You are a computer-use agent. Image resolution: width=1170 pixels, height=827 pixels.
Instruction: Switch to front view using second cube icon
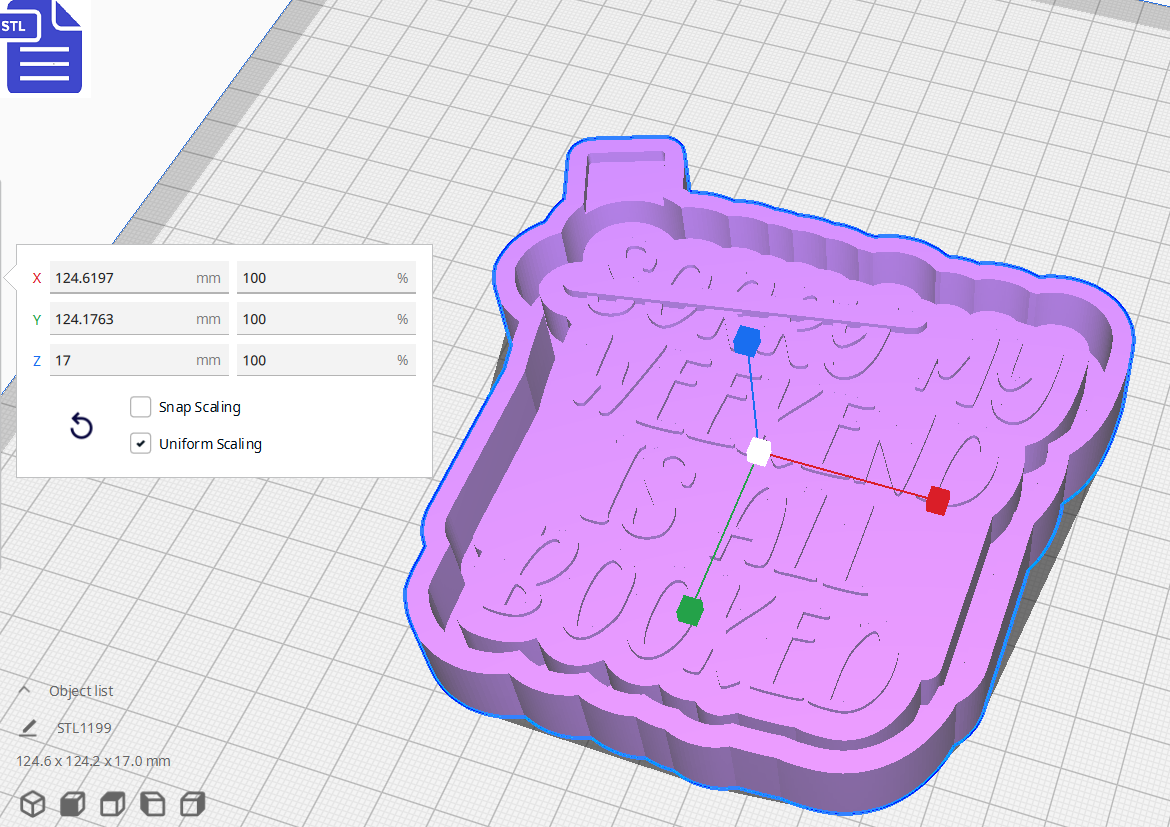(72, 803)
